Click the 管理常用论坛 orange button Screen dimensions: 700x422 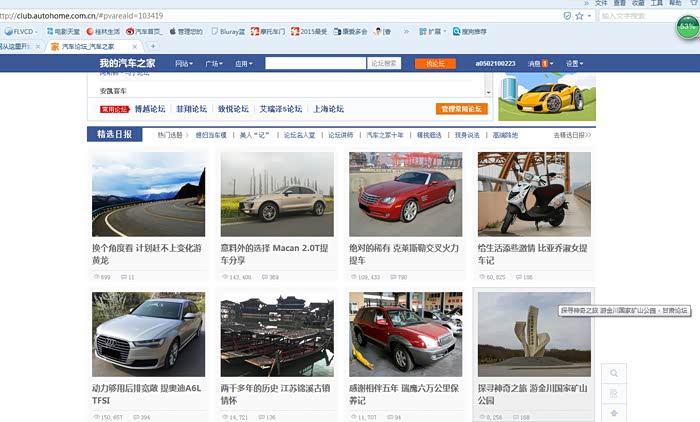coord(461,109)
